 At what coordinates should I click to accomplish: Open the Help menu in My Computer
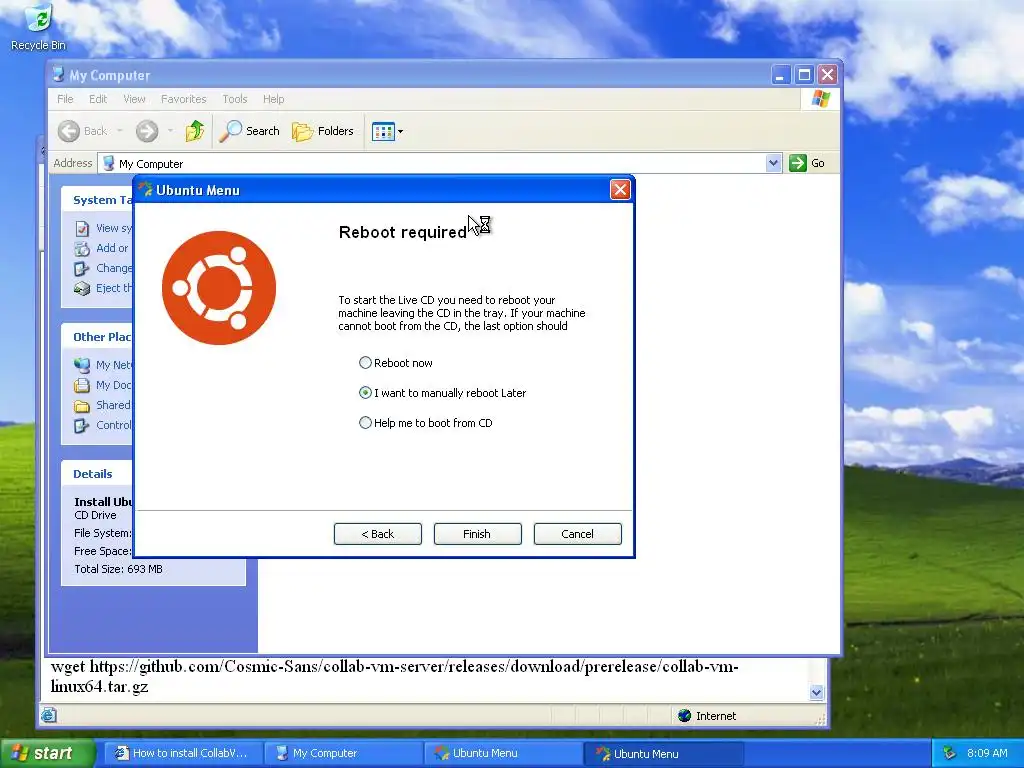pyautogui.click(x=274, y=99)
